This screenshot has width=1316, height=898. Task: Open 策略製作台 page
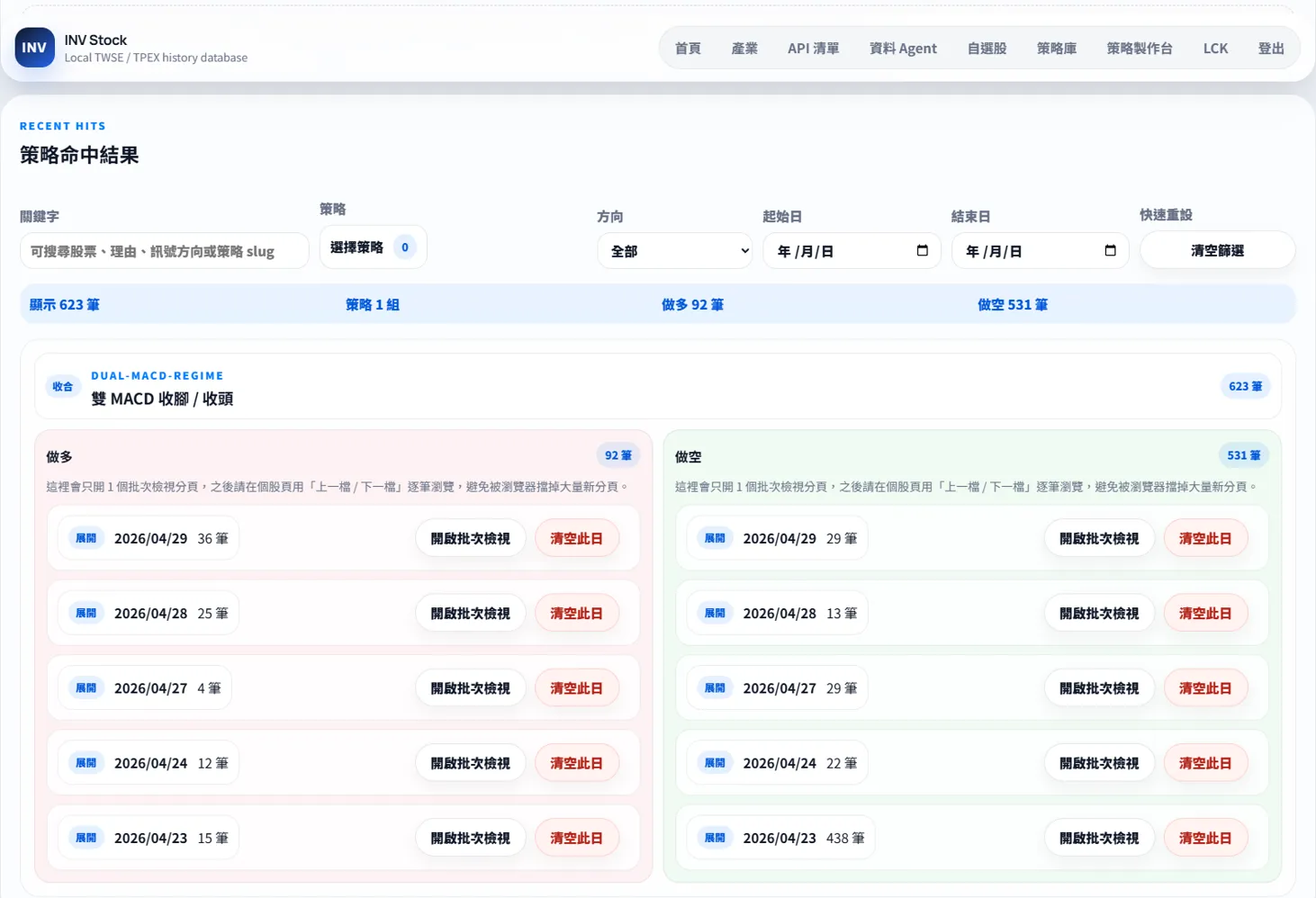click(x=1140, y=49)
